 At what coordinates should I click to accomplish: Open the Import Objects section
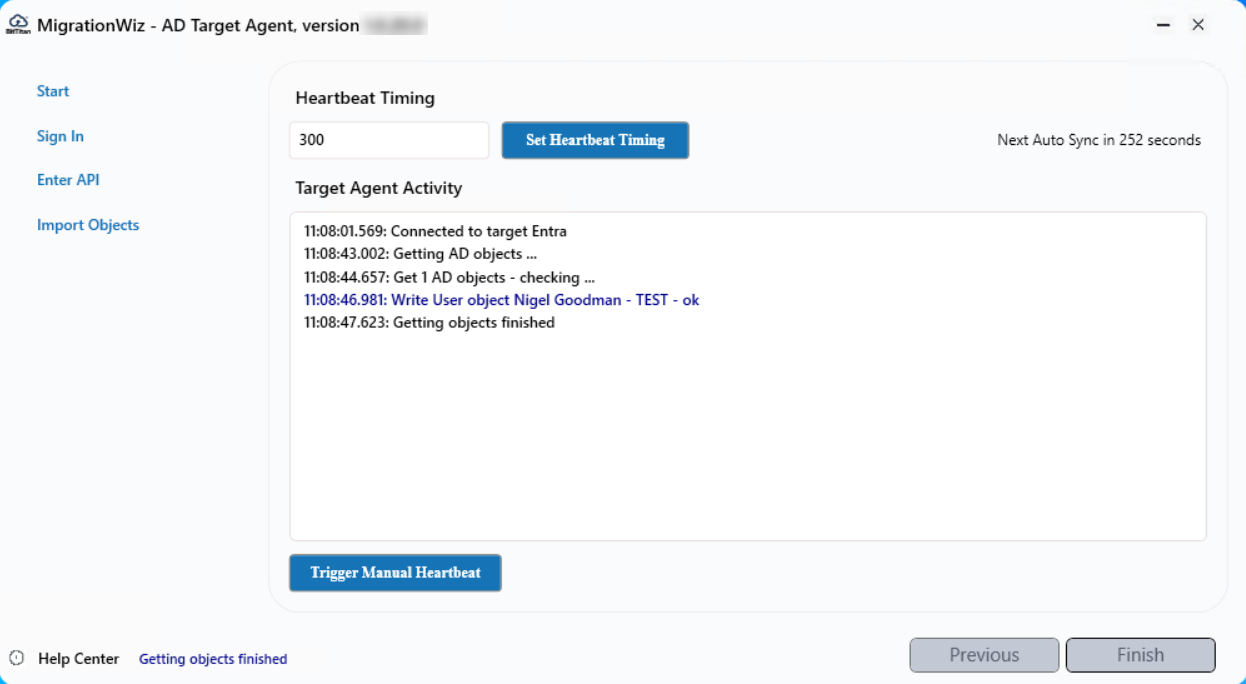88,225
